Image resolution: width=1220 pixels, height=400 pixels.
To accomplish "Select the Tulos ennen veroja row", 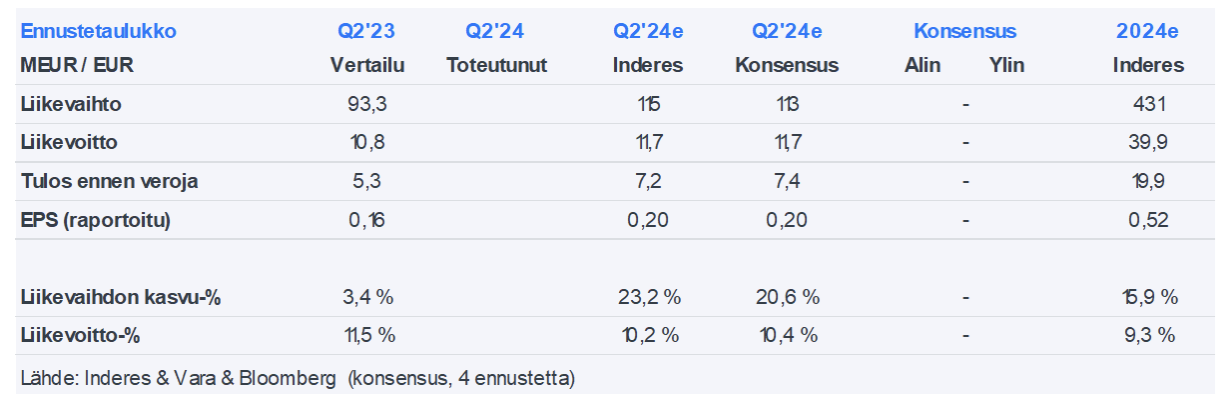I will [109, 181].
